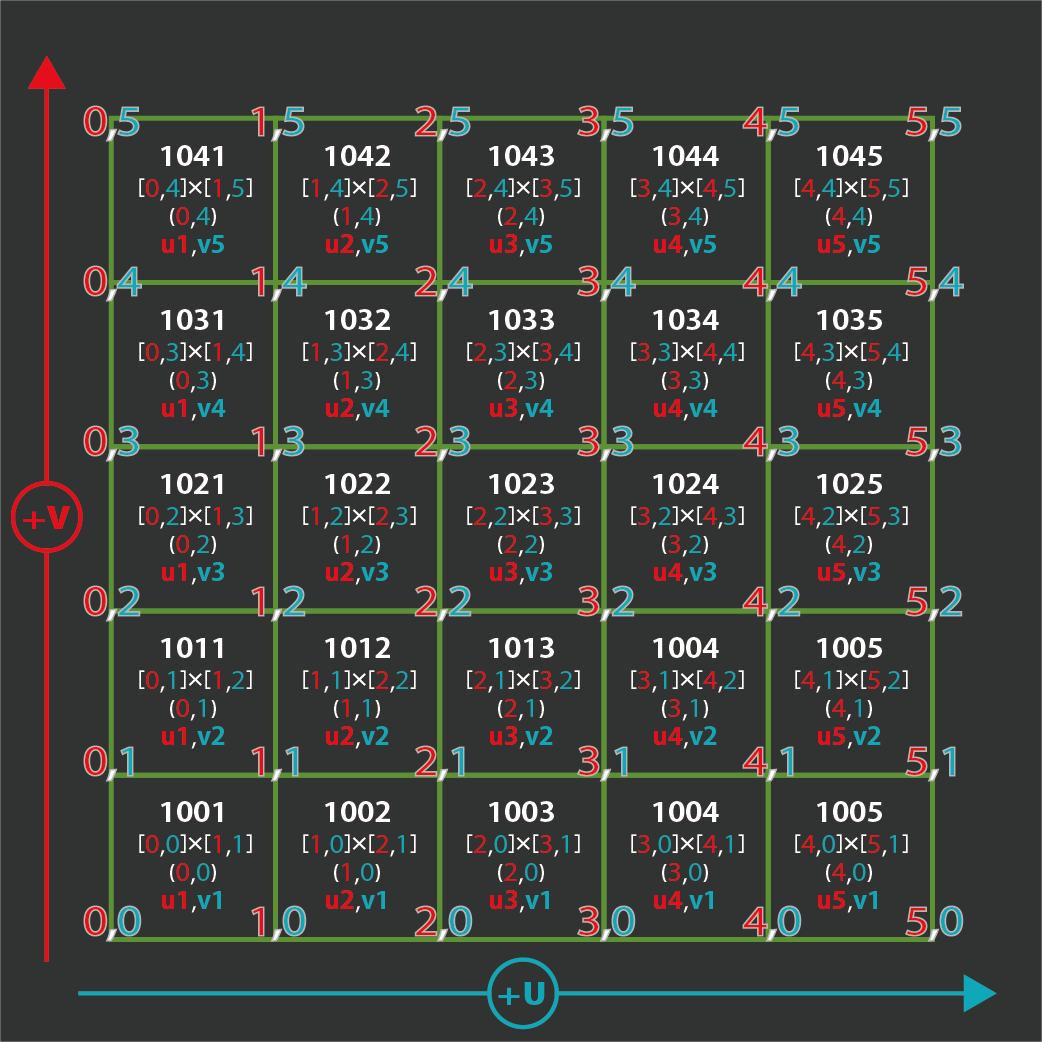This screenshot has height=1042, width=1042.
Task: Select the tile labeled u4,v2
Action: tap(685, 692)
